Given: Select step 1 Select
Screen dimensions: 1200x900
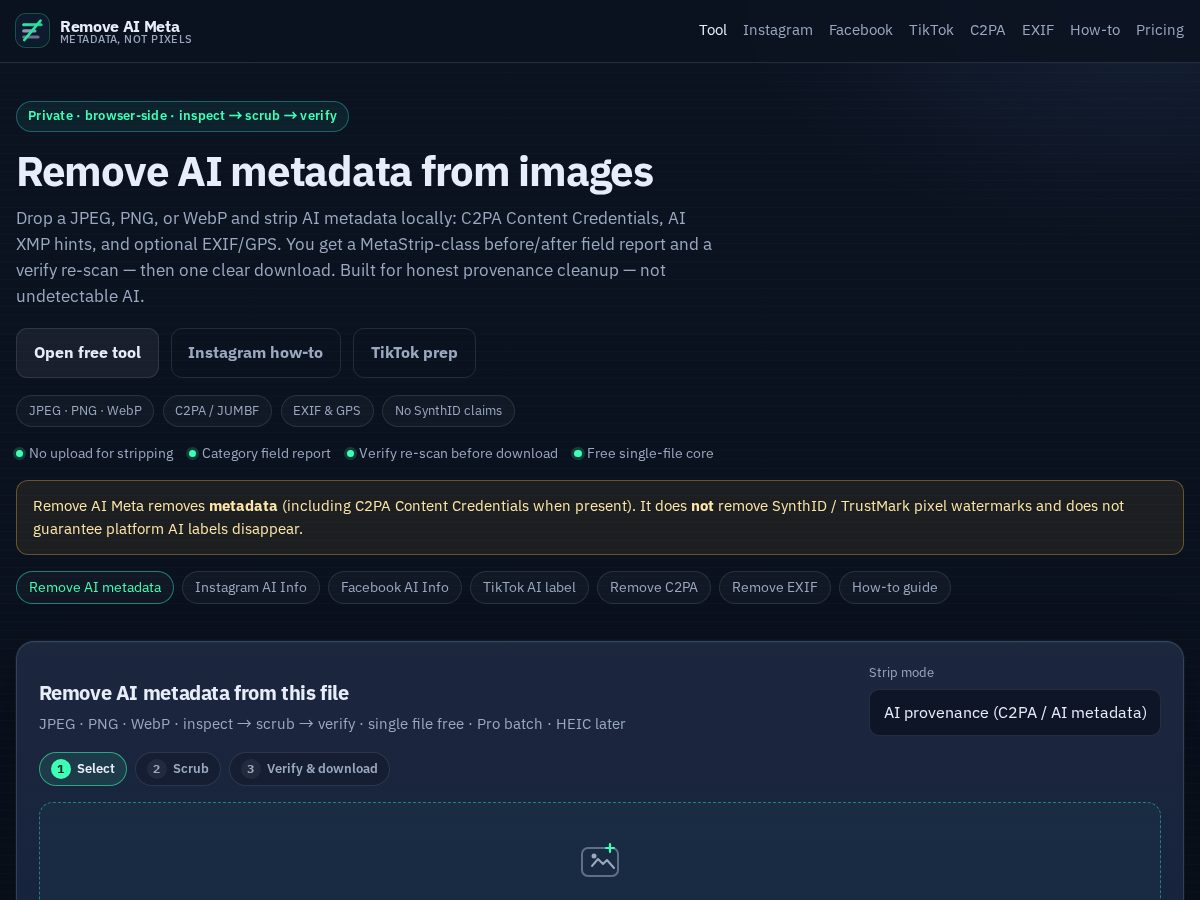Looking at the screenshot, I should [x=83, y=769].
